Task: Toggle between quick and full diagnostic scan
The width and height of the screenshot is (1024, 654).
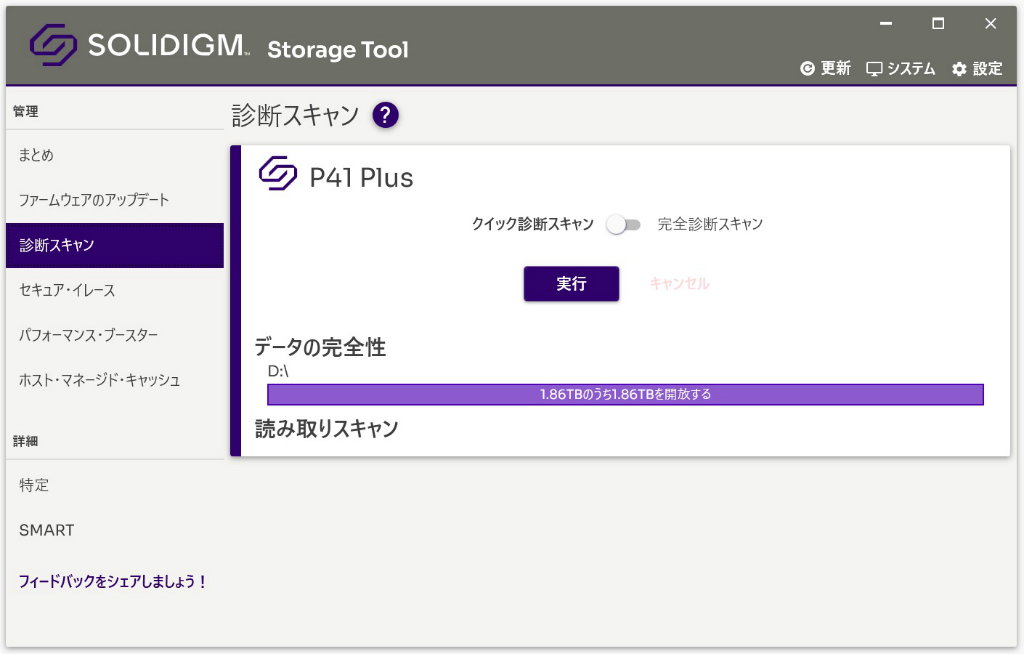Action: pyautogui.click(x=623, y=225)
